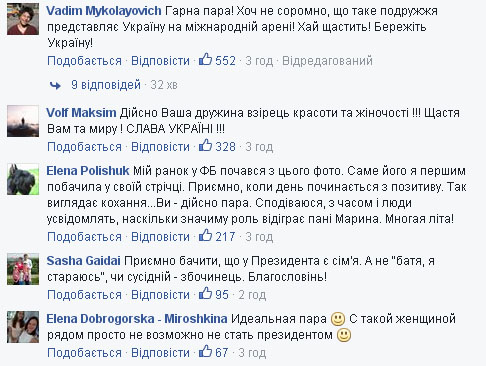Image resolution: width=486 pixels, height=366 pixels.
Task: Reply to Volf Maksim's comment via Відповісти
Action: coord(160,147)
